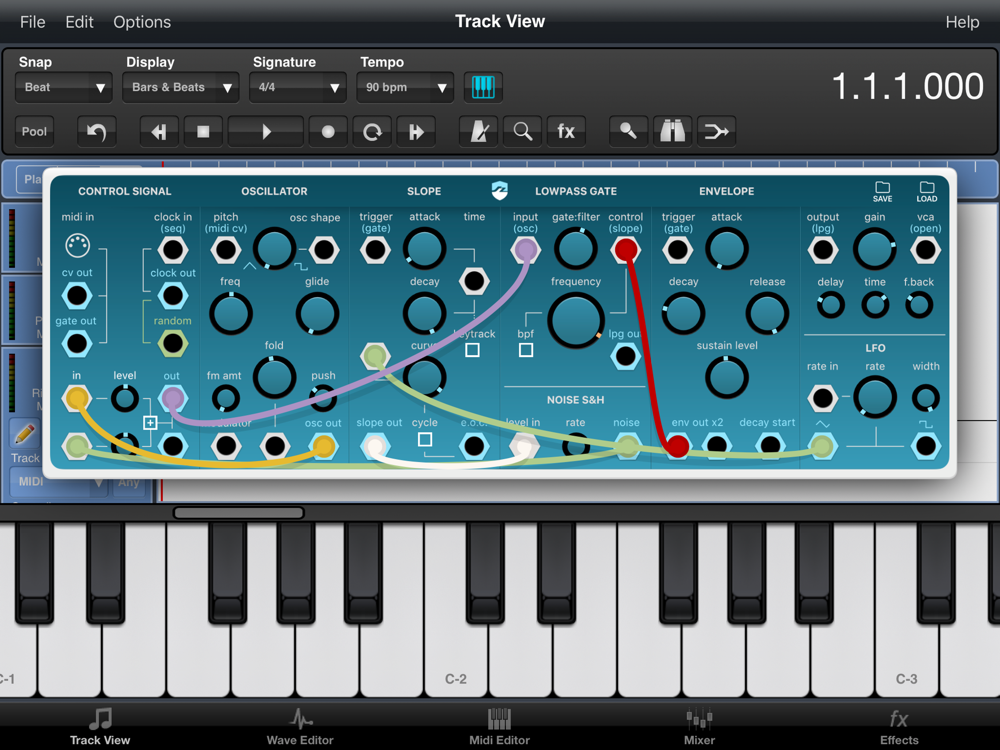
Task: Toggle the plus box below level knob
Action: pyautogui.click(x=150, y=422)
